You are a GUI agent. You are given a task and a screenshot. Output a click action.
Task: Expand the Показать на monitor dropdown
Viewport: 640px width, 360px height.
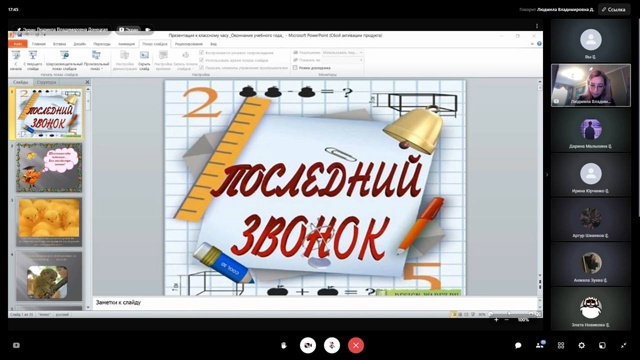[361, 60]
